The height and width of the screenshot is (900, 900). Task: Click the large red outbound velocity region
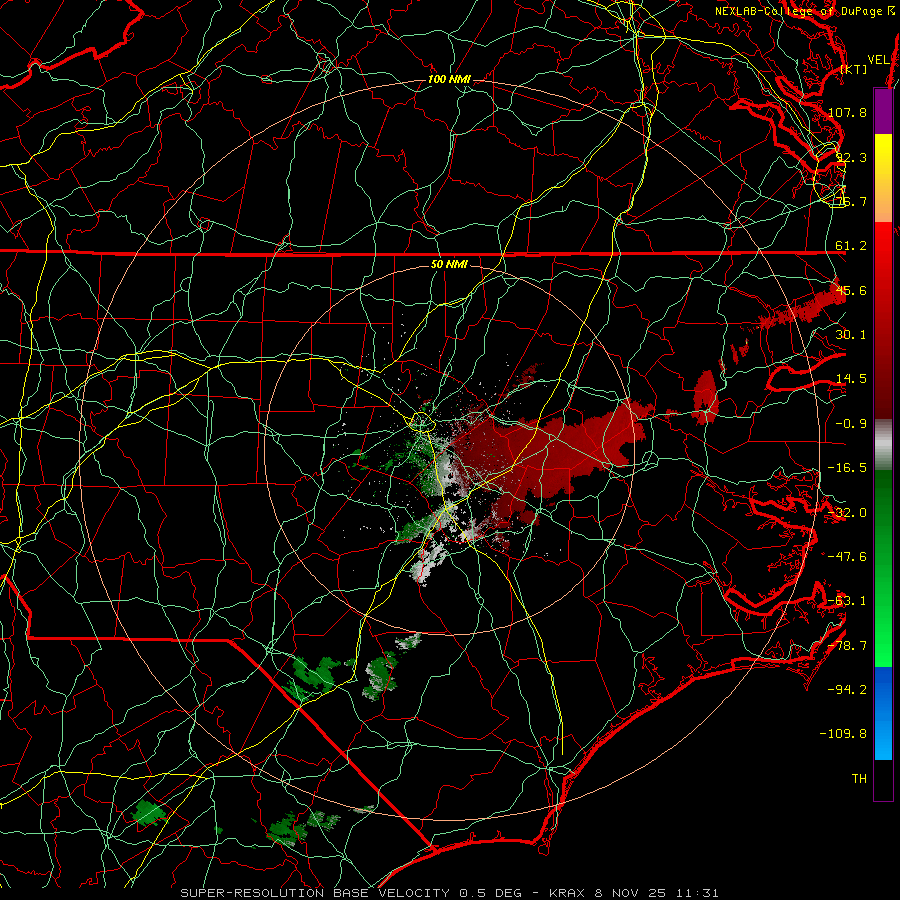(x=545, y=453)
